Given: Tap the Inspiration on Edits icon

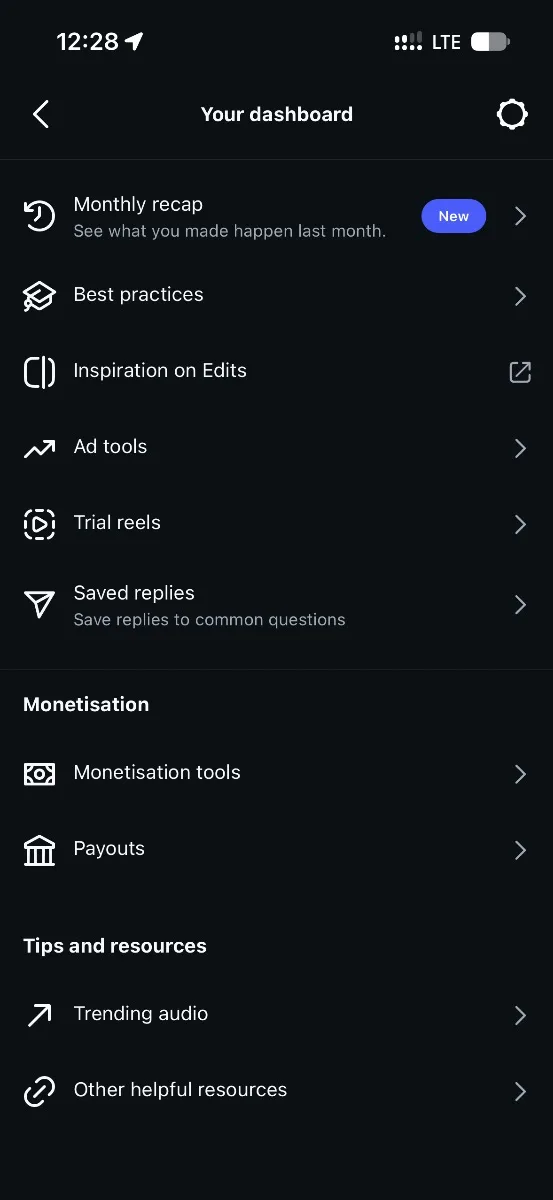Looking at the screenshot, I should pos(39,372).
